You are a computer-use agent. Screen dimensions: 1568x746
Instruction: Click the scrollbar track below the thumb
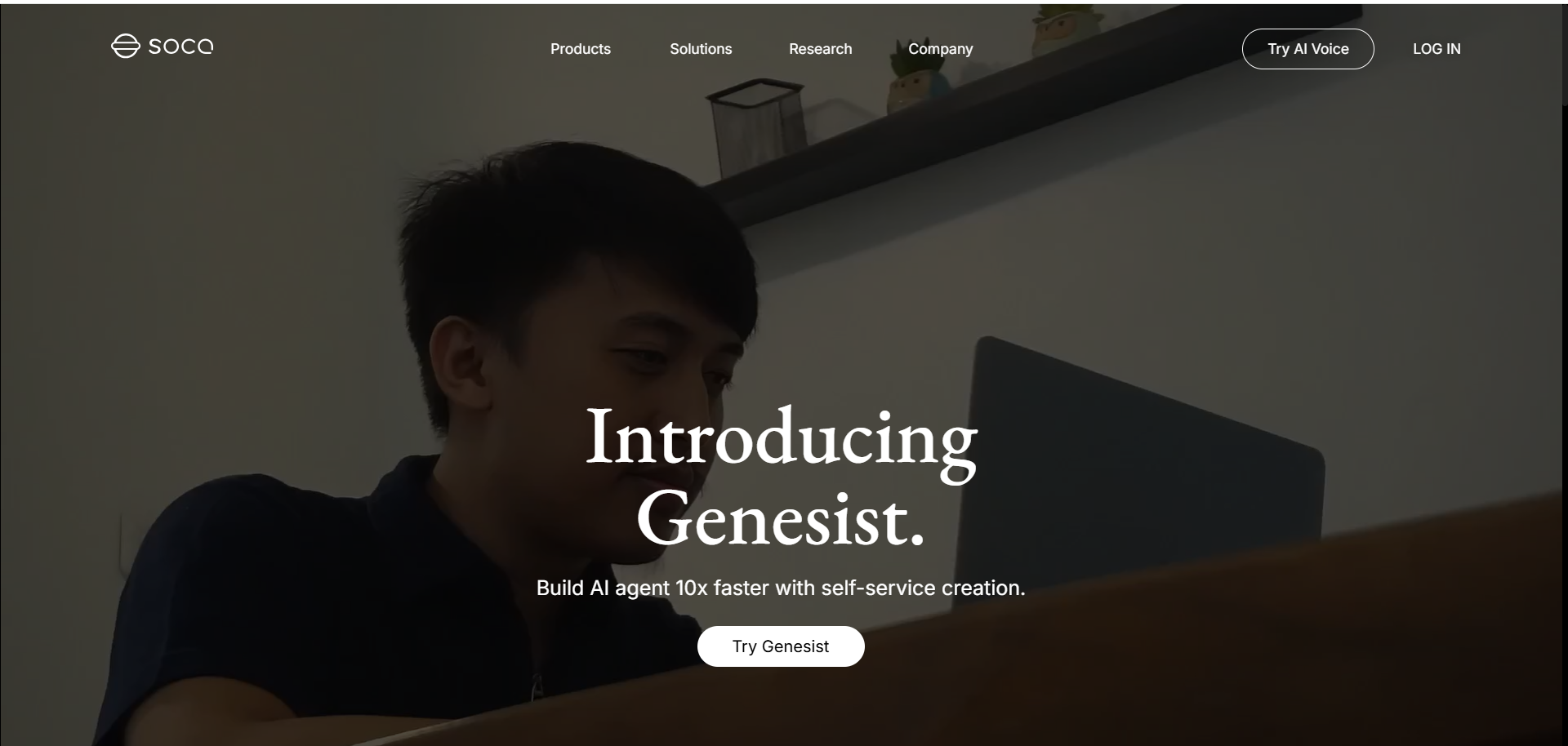pyautogui.click(x=1565, y=424)
